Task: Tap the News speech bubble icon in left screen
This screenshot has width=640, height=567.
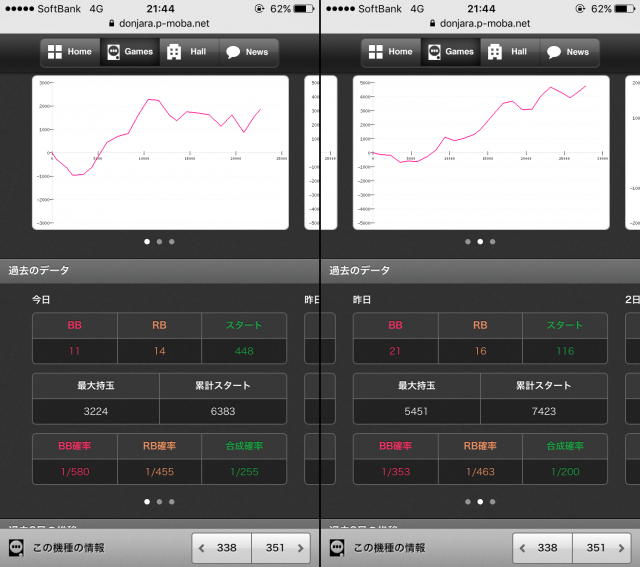Action: click(x=232, y=52)
